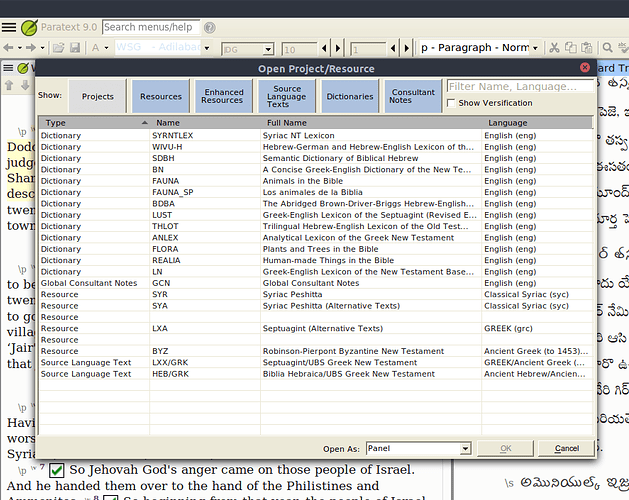Go to next verse arrow
This screenshot has height=500, width=629.
point(406,49)
